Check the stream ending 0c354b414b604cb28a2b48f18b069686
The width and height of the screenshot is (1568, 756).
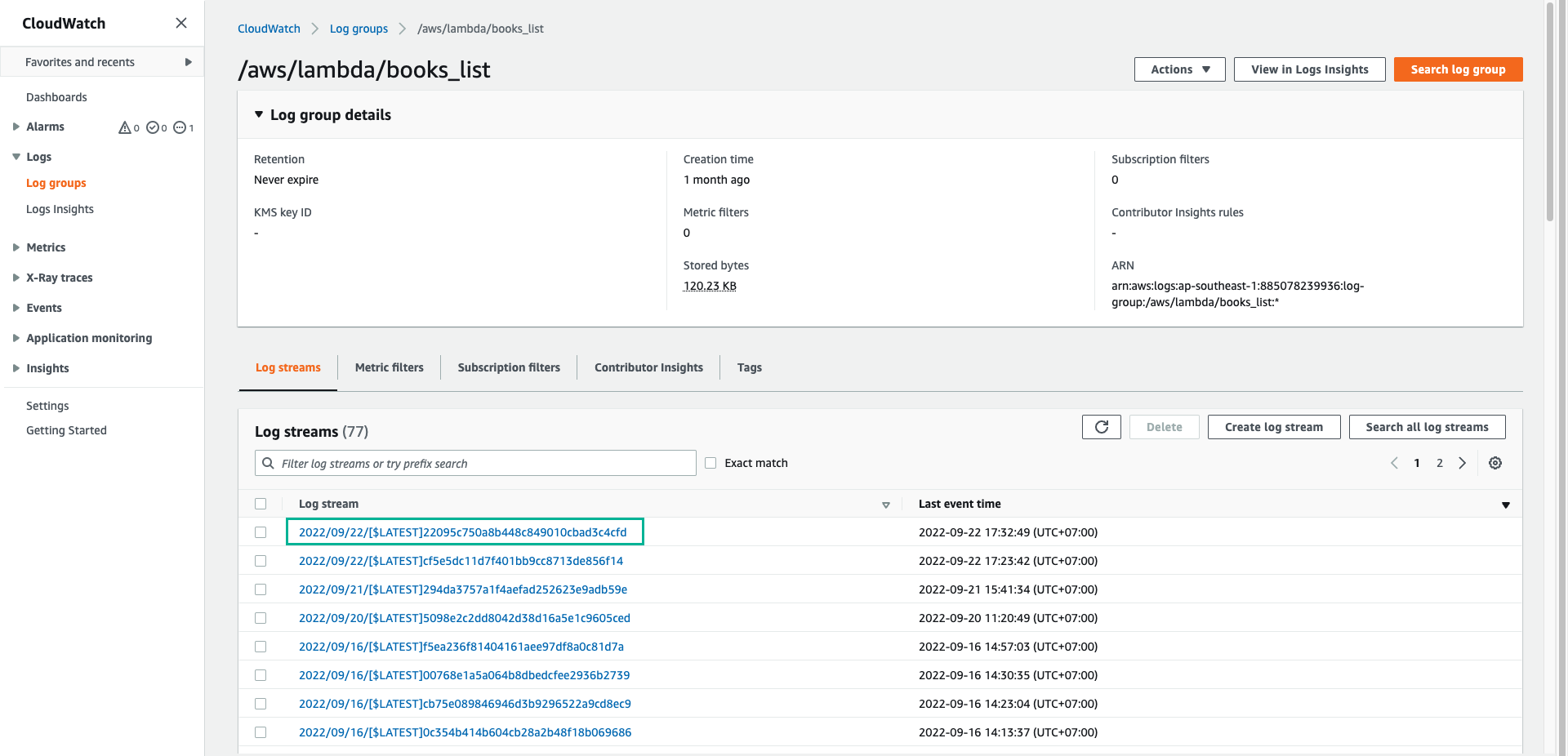click(261, 732)
